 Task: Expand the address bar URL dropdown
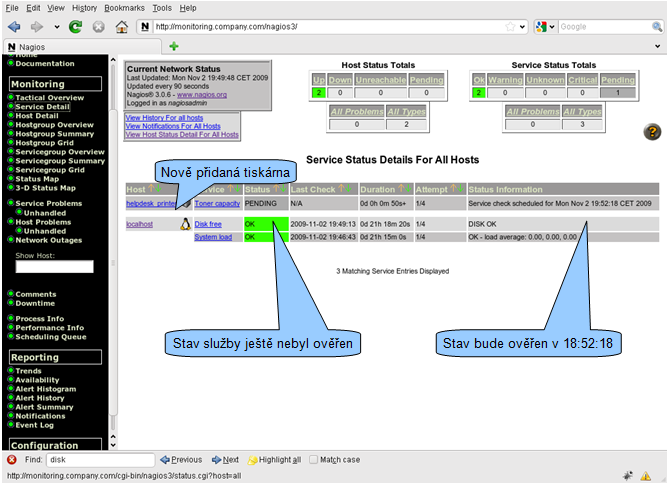point(522,27)
